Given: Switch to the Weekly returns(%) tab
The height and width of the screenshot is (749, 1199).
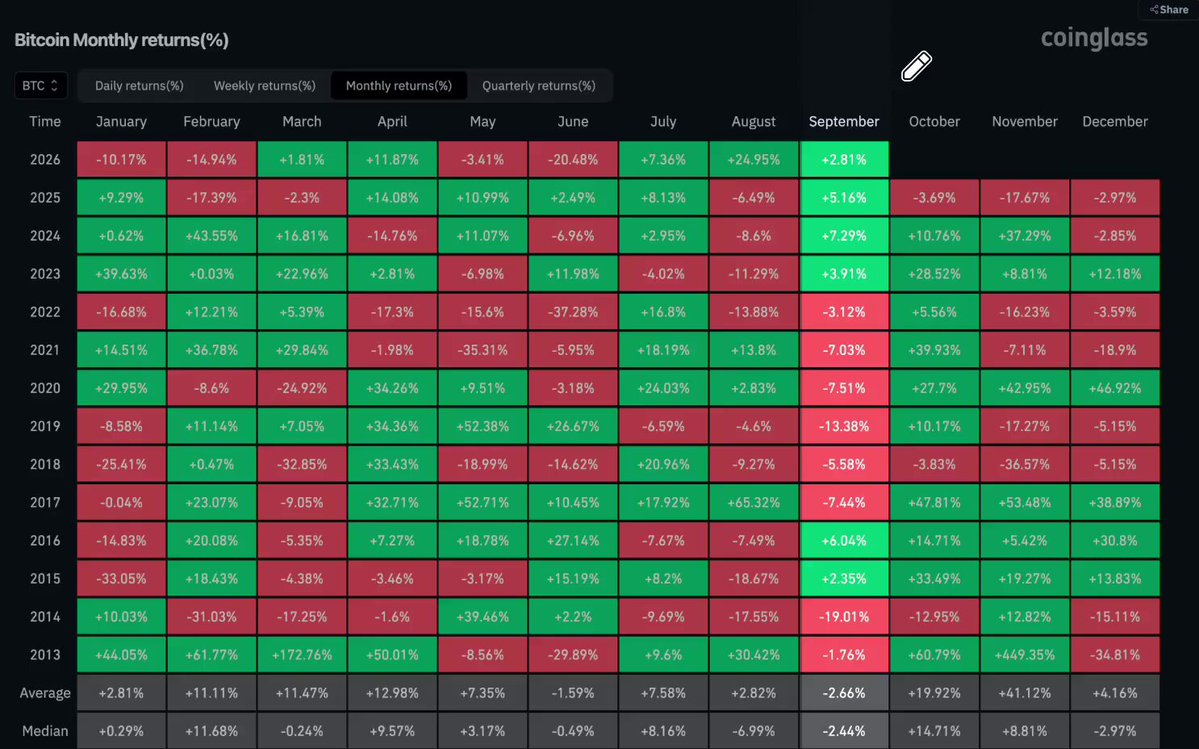Looking at the screenshot, I should point(265,86).
